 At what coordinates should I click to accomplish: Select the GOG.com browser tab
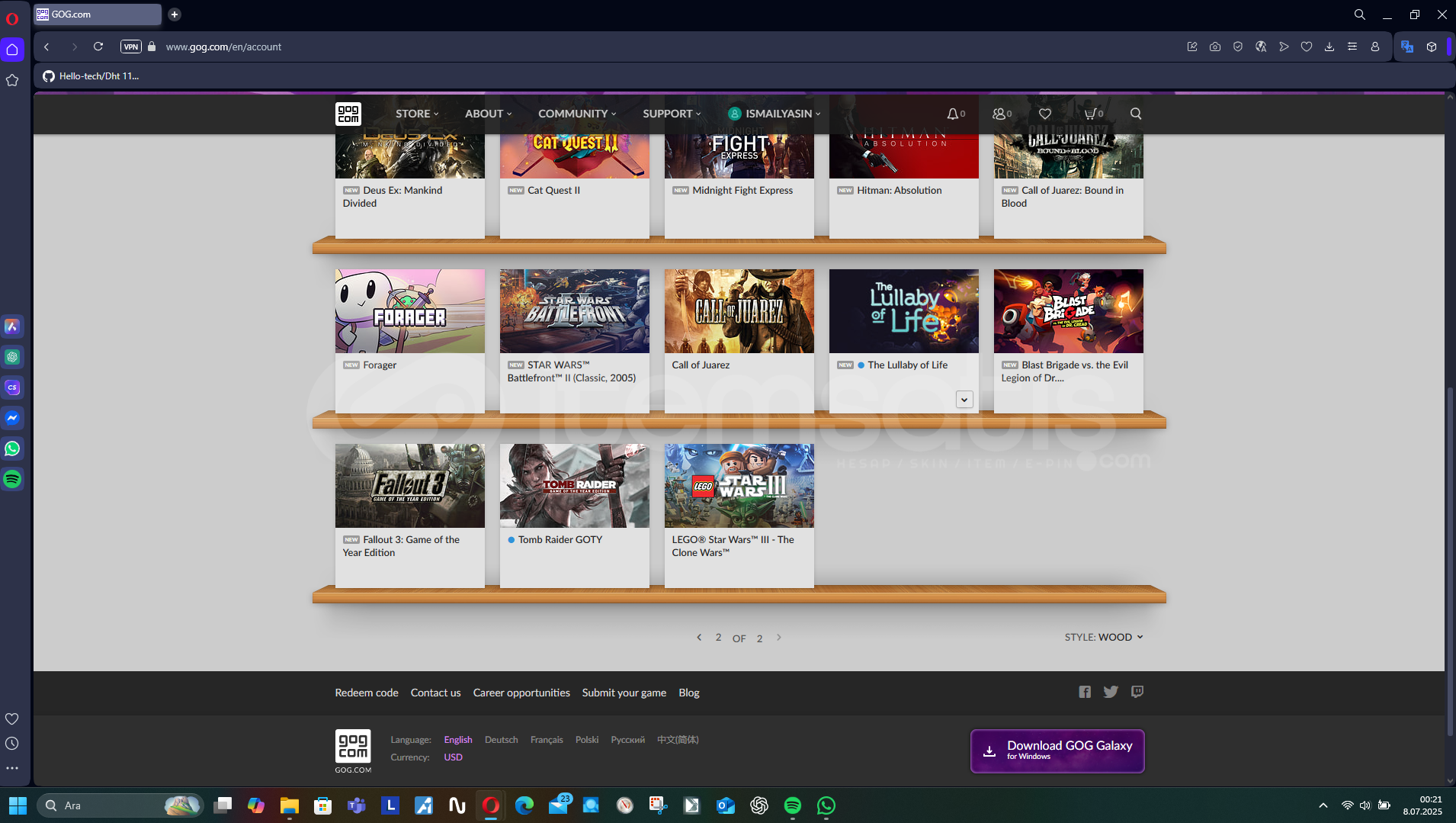pyautogui.click(x=98, y=14)
